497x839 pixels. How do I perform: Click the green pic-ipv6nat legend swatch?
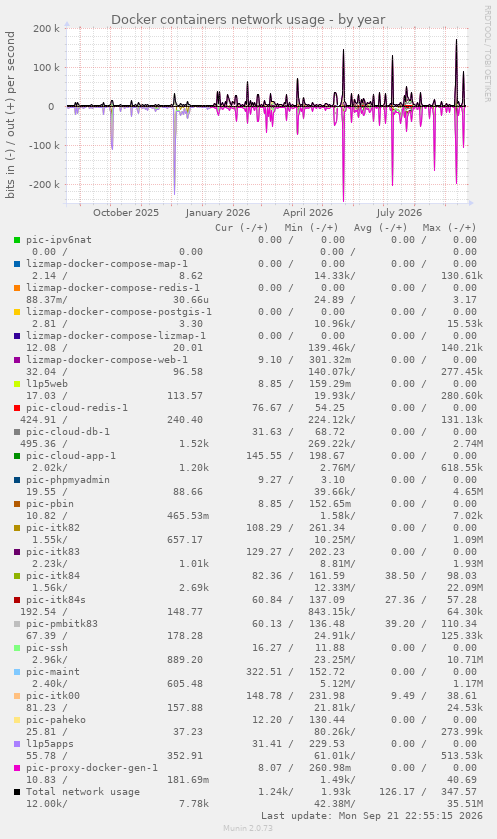pos(17,240)
